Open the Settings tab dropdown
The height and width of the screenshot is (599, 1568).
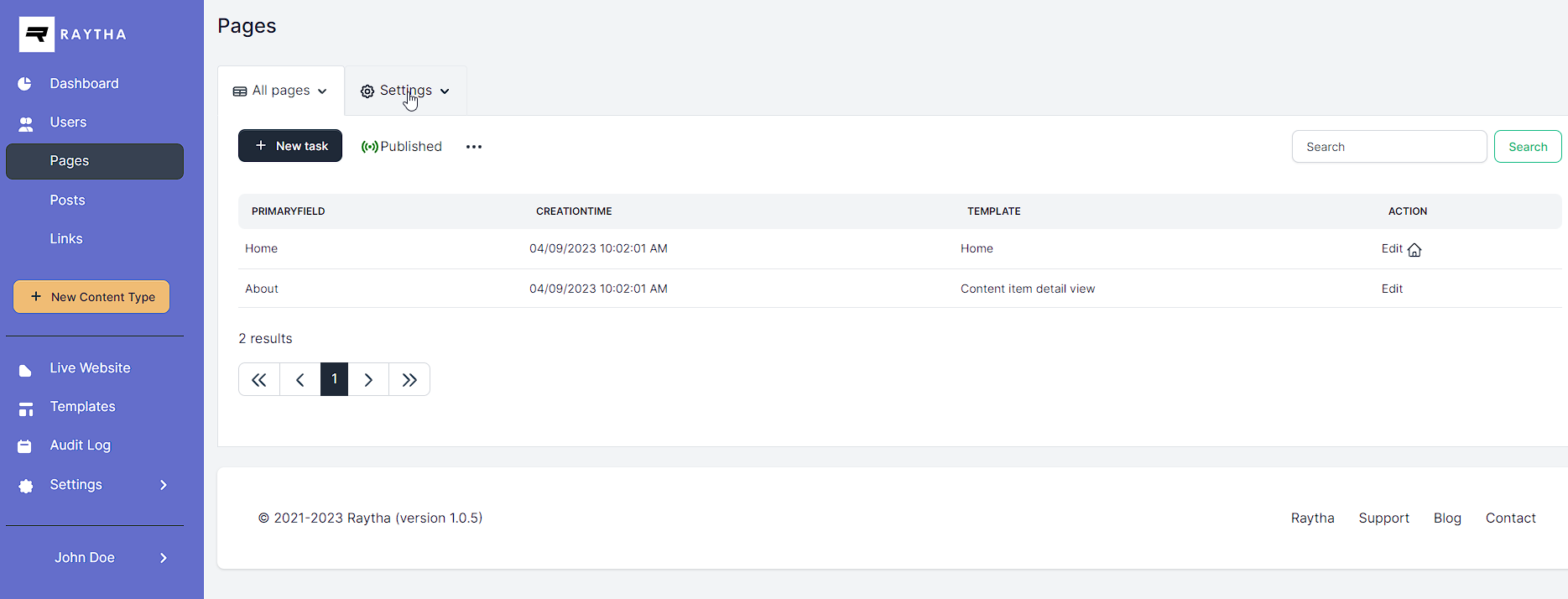point(405,91)
